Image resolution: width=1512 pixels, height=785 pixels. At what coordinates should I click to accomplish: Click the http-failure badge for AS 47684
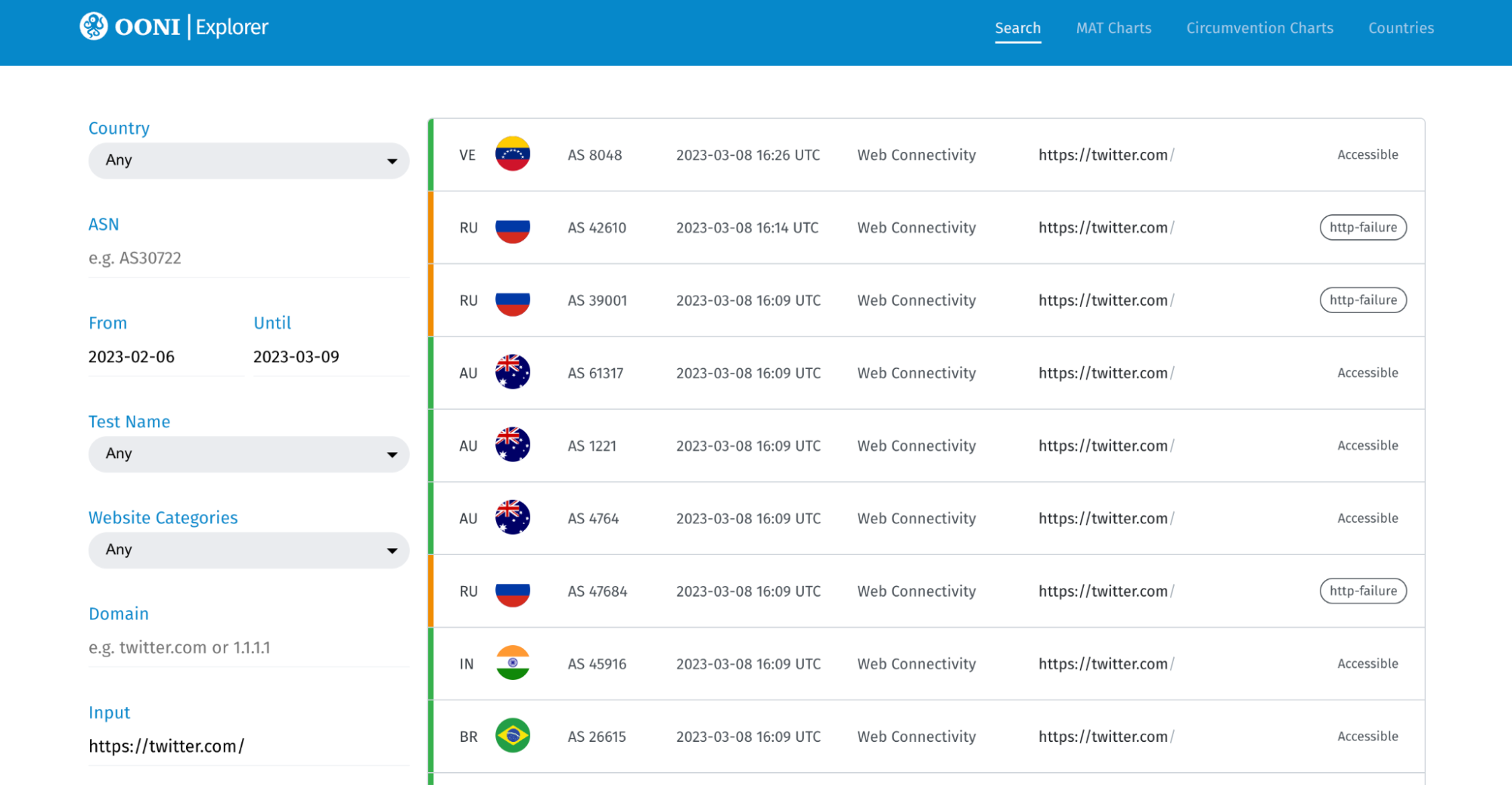click(x=1362, y=591)
